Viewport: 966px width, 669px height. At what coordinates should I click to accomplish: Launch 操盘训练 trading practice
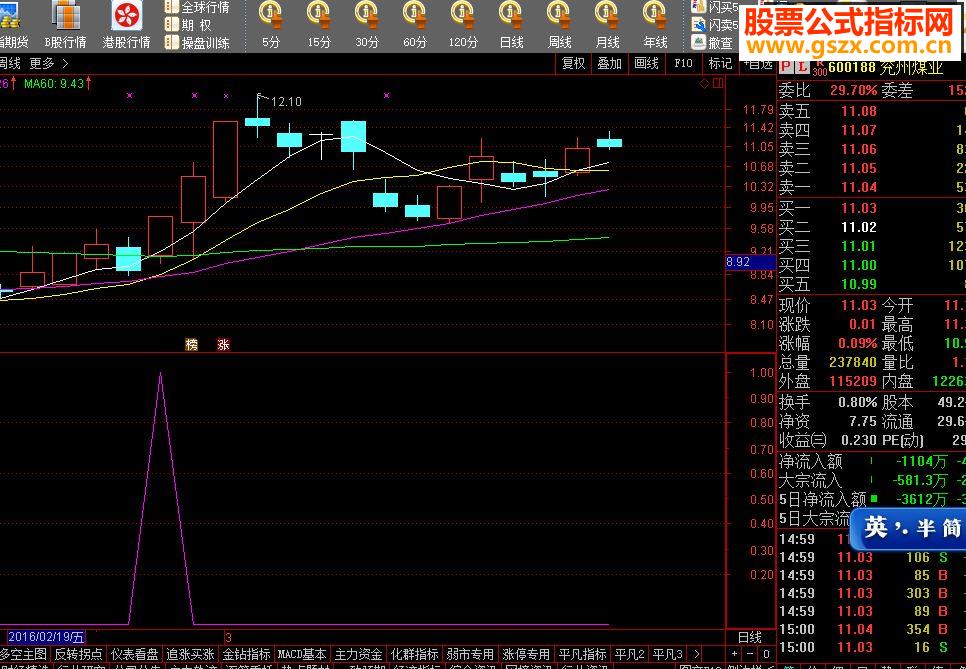tap(198, 43)
